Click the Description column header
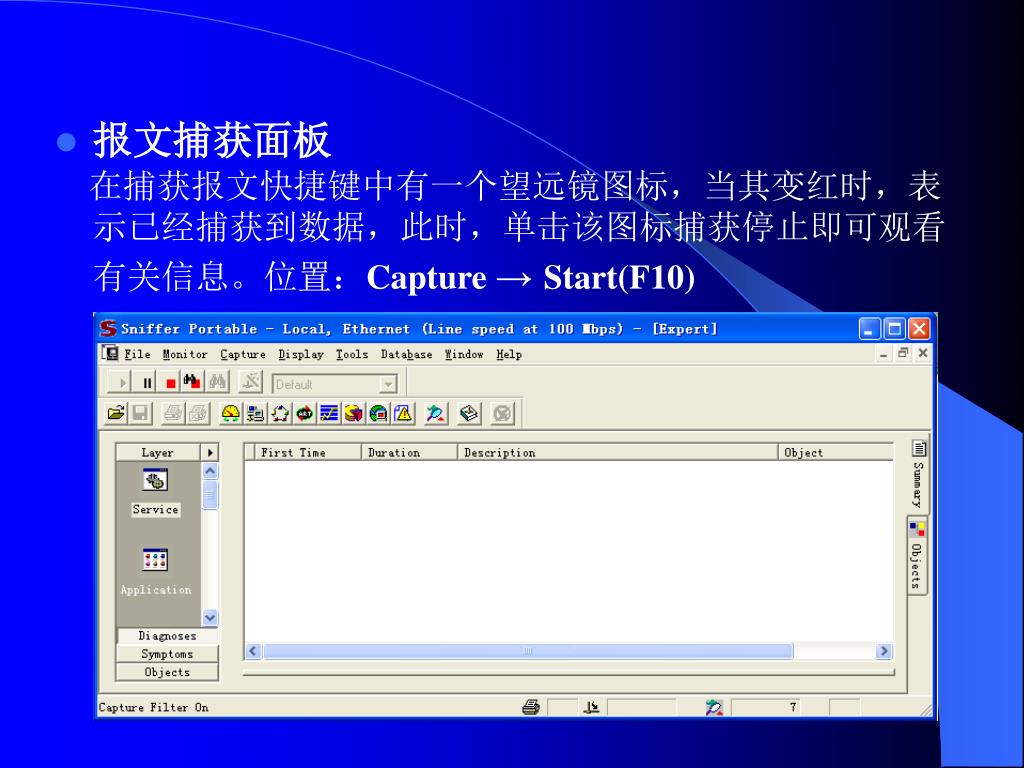Viewport: 1024px width, 768px height. click(x=617, y=452)
